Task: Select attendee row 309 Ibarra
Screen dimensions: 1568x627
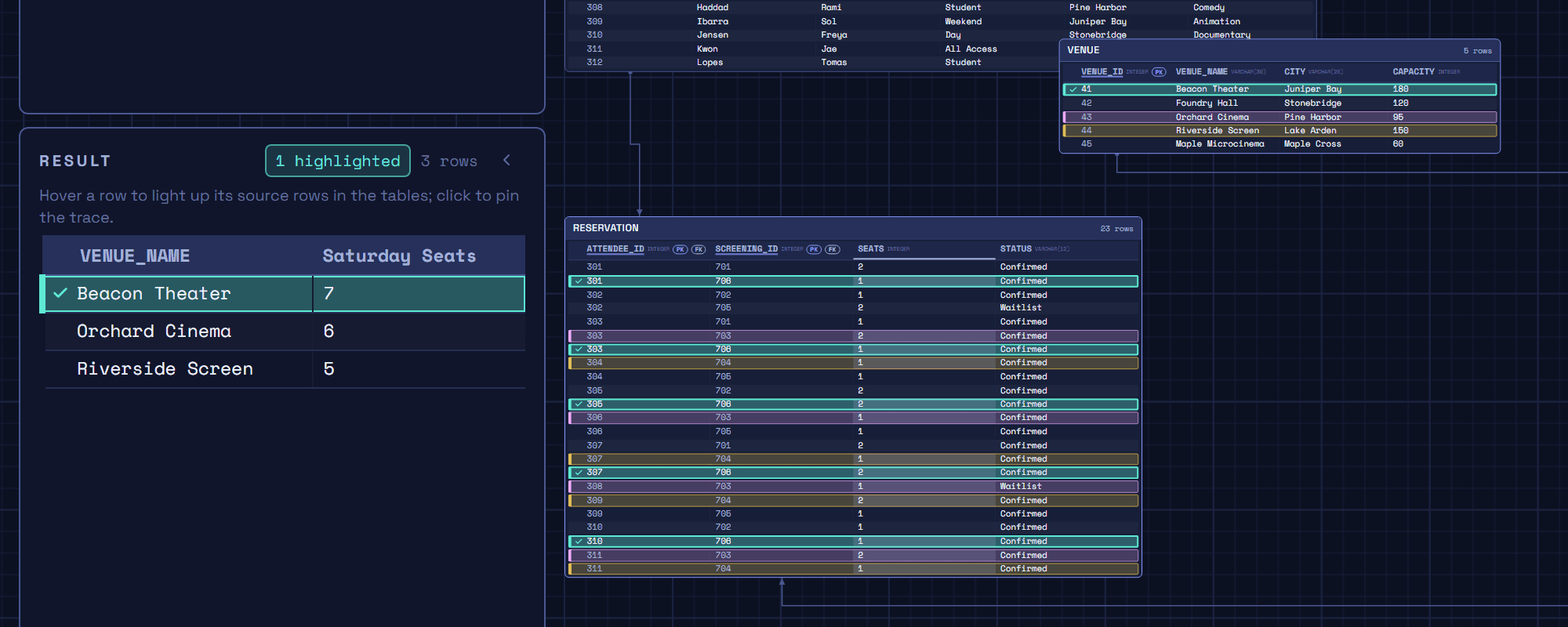Action: [x=941, y=21]
